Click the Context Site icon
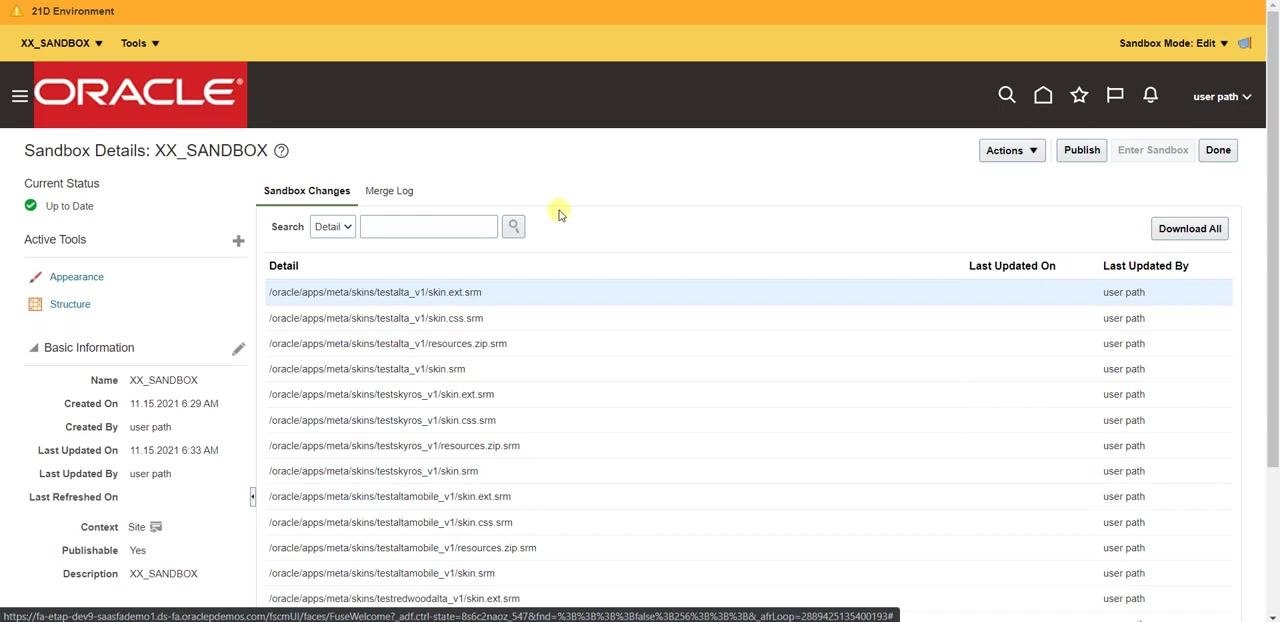The height and width of the screenshot is (622, 1280). click(x=156, y=527)
